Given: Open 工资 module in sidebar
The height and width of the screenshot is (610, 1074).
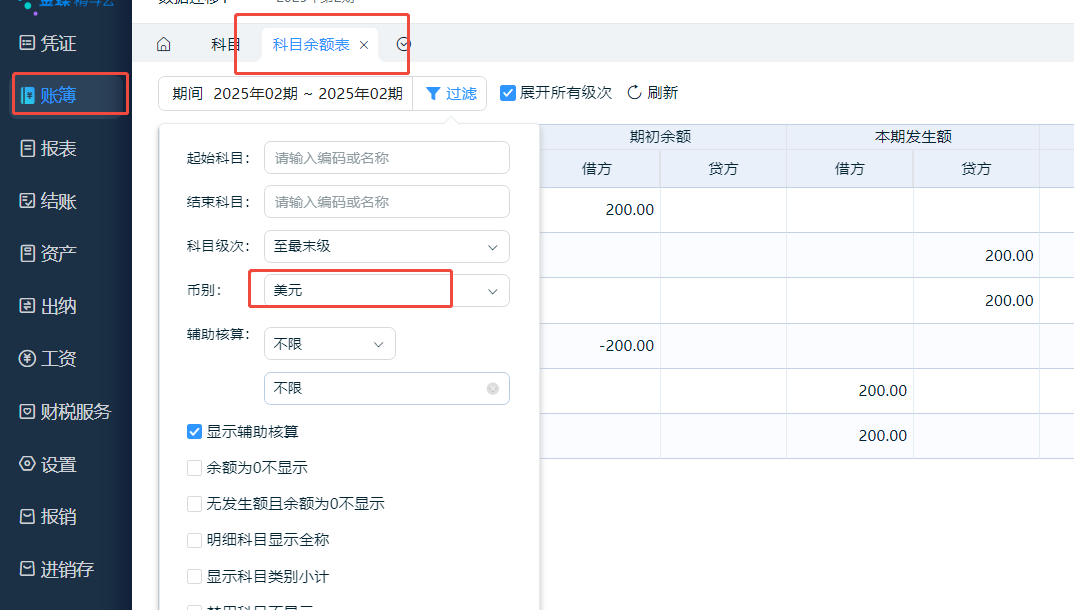Looking at the screenshot, I should 60,359.
